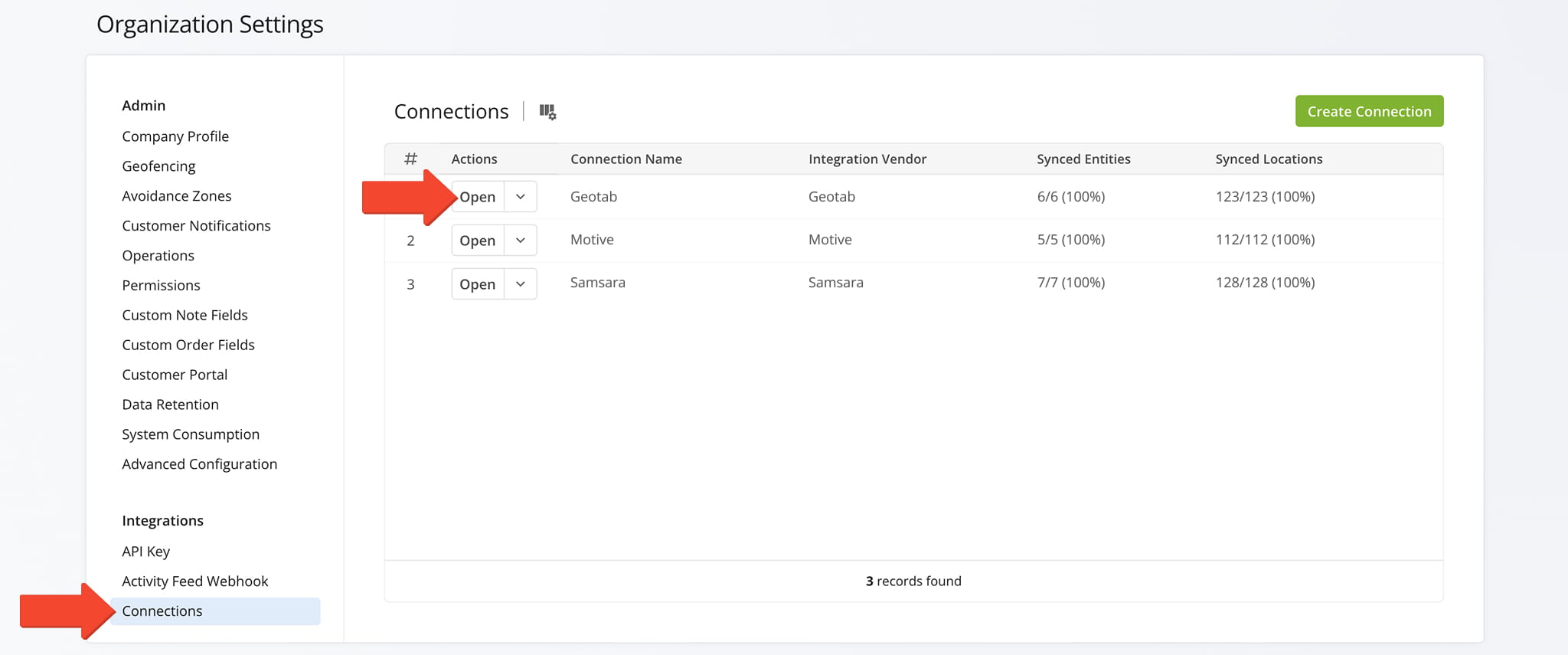Image resolution: width=1568 pixels, height=655 pixels.
Task: Select Geofencing in the sidebar
Action: (x=158, y=166)
